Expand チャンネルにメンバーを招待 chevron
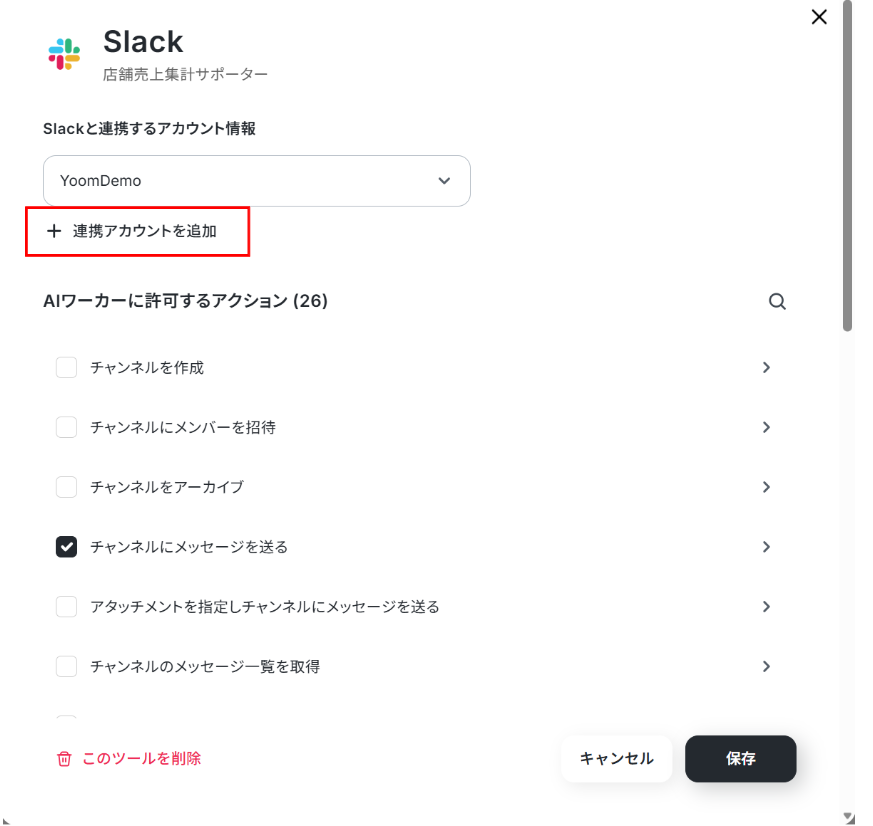The width and height of the screenshot is (873, 826). 766,427
